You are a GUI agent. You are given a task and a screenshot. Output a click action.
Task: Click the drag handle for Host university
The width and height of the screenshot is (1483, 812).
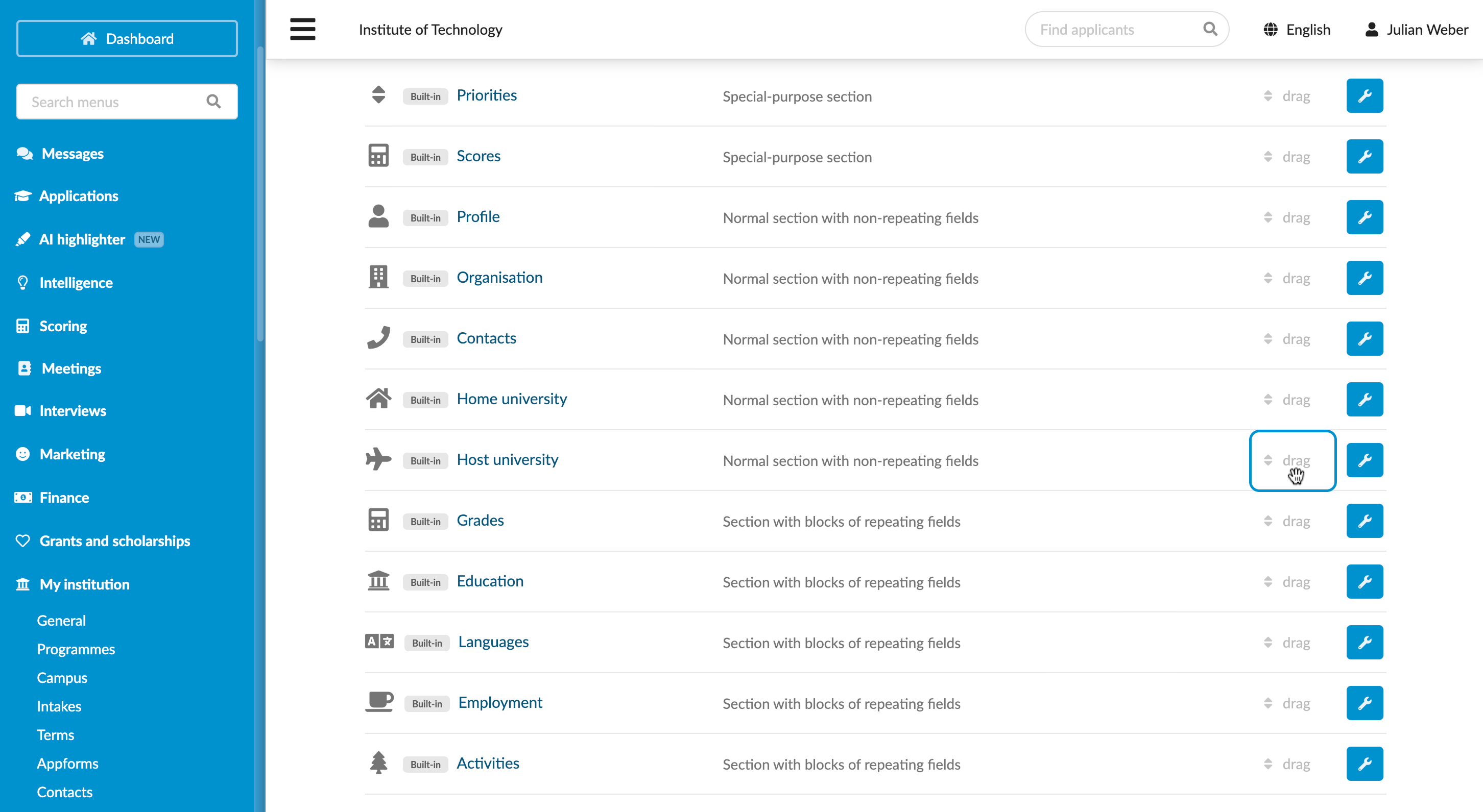(x=1287, y=460)
